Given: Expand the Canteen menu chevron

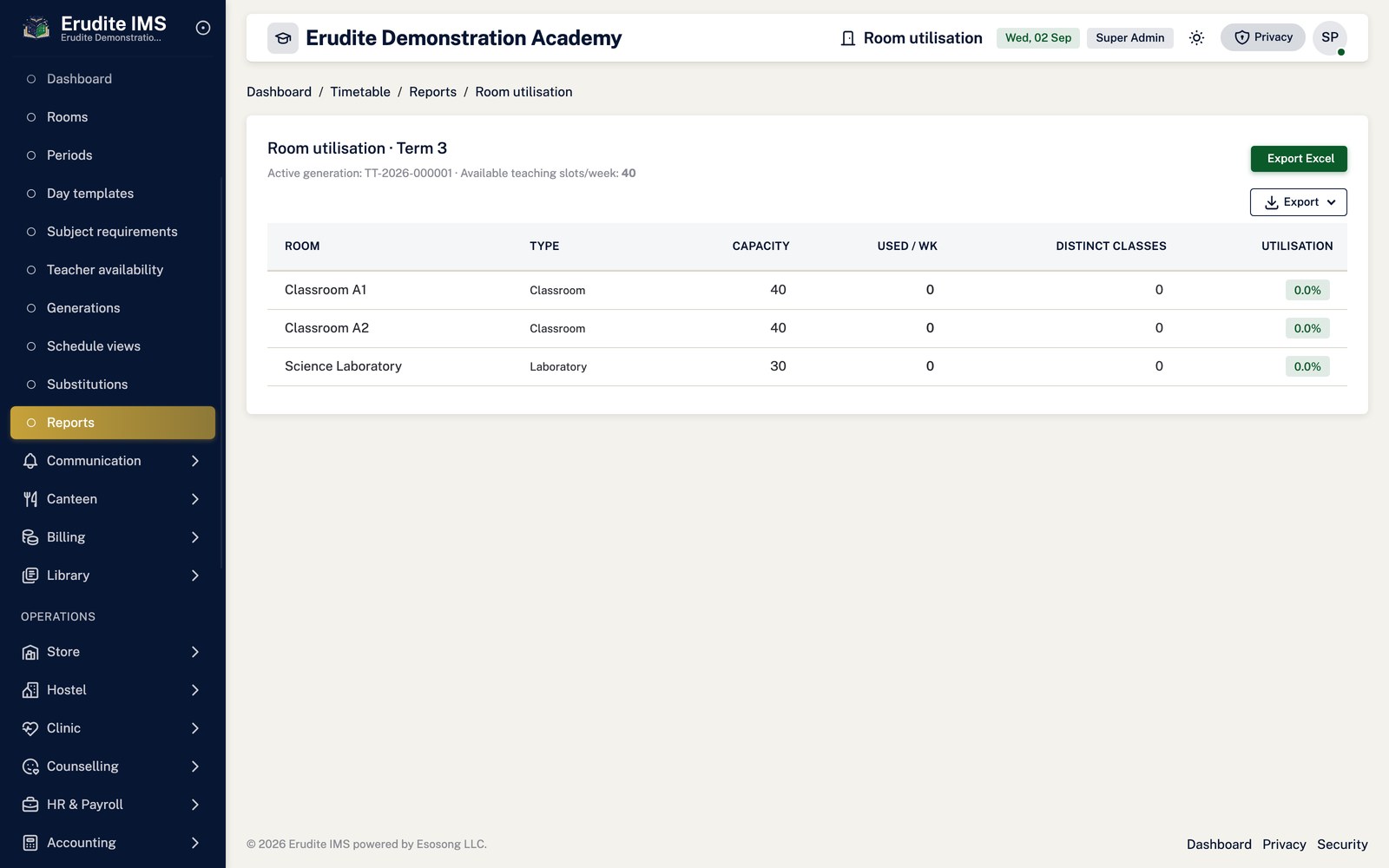Looking at the screenshot, I should click(x=195, y=499).
